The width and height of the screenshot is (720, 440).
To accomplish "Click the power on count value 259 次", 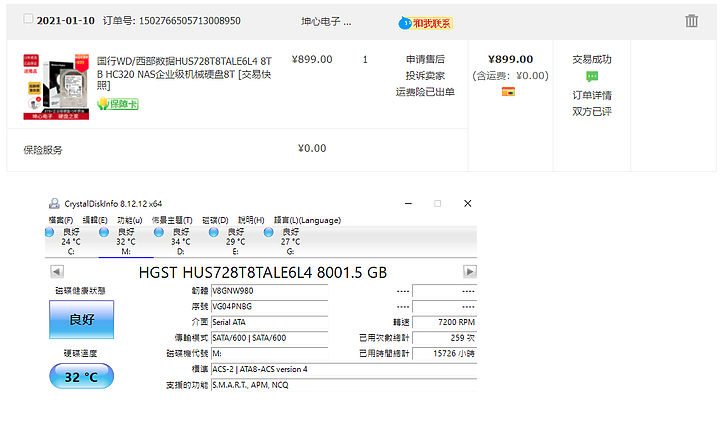I will click(x=444, y=338).
